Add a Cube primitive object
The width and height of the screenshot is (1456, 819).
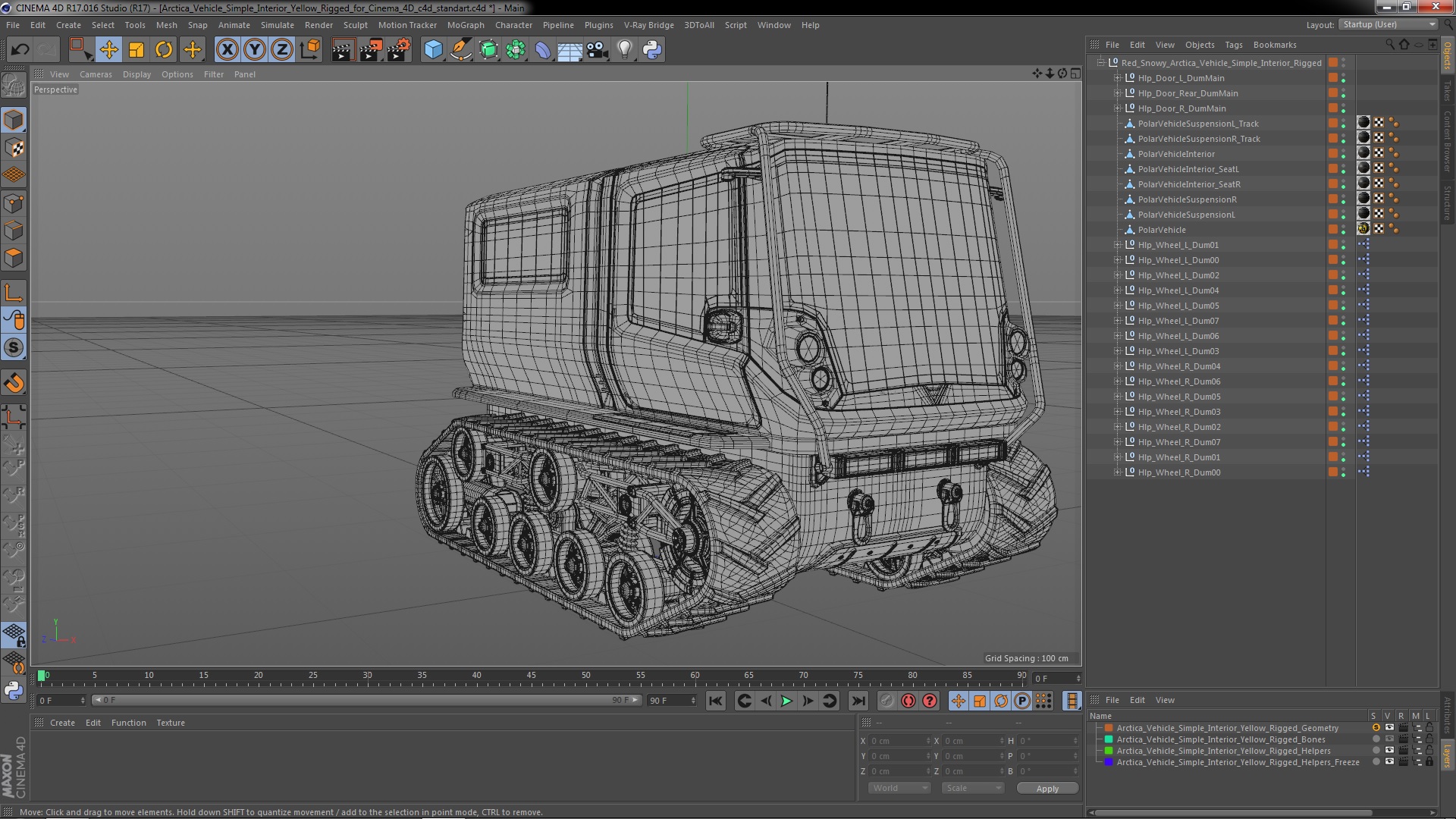(x=433, y=50)
